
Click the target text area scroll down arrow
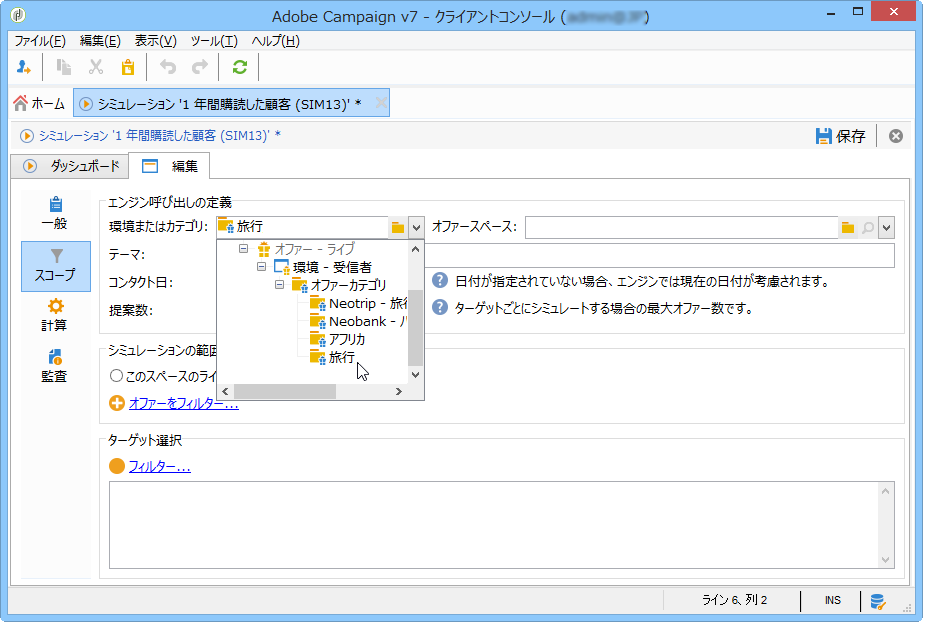click(x=885, y=560)
